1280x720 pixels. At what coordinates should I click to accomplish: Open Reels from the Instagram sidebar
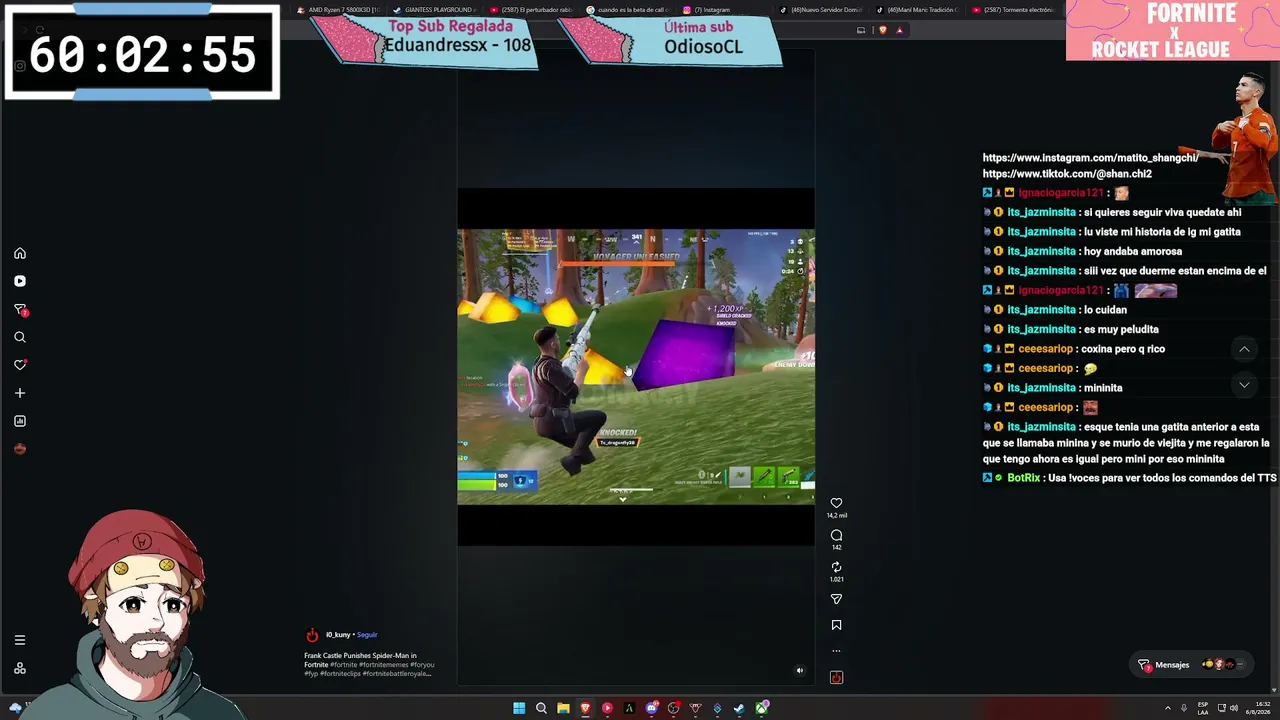[x=20, y=281]
